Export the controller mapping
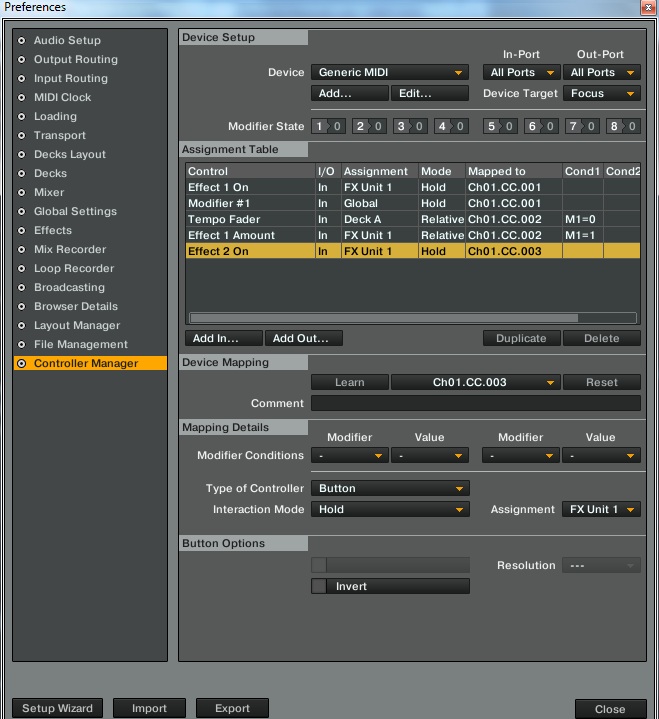The width and height of the screenshot is (659, 719). coord(232,708)
